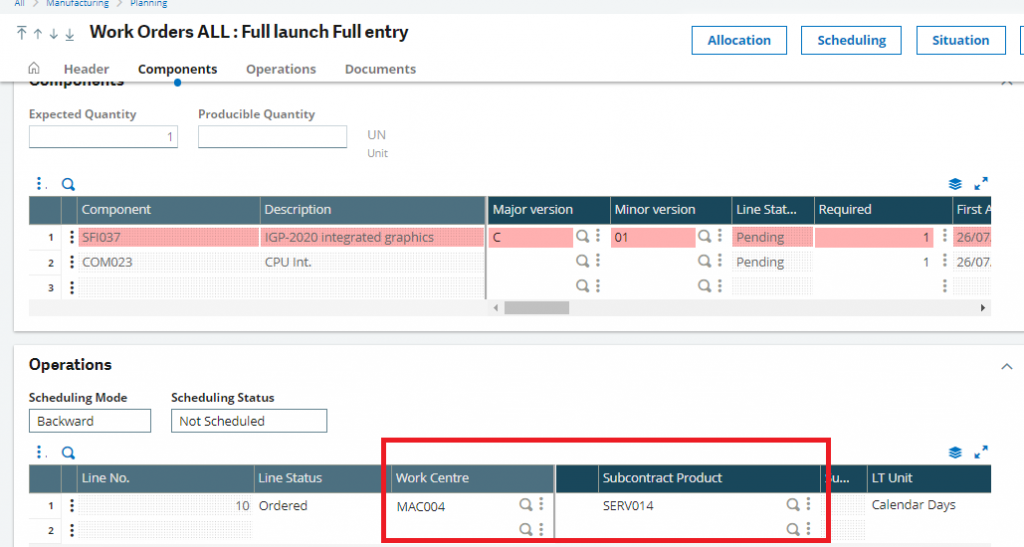Image resolution: width=1024 pixels, height=547 pixels.
Task: Go to next record down arrow
Action: coord(54,33)
